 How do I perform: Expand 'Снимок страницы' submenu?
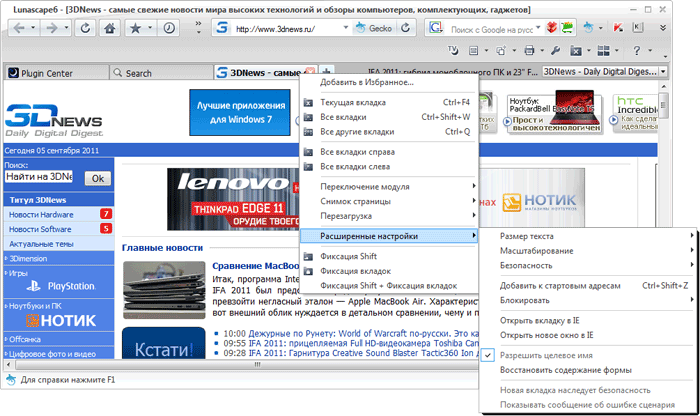pos(389,201)
